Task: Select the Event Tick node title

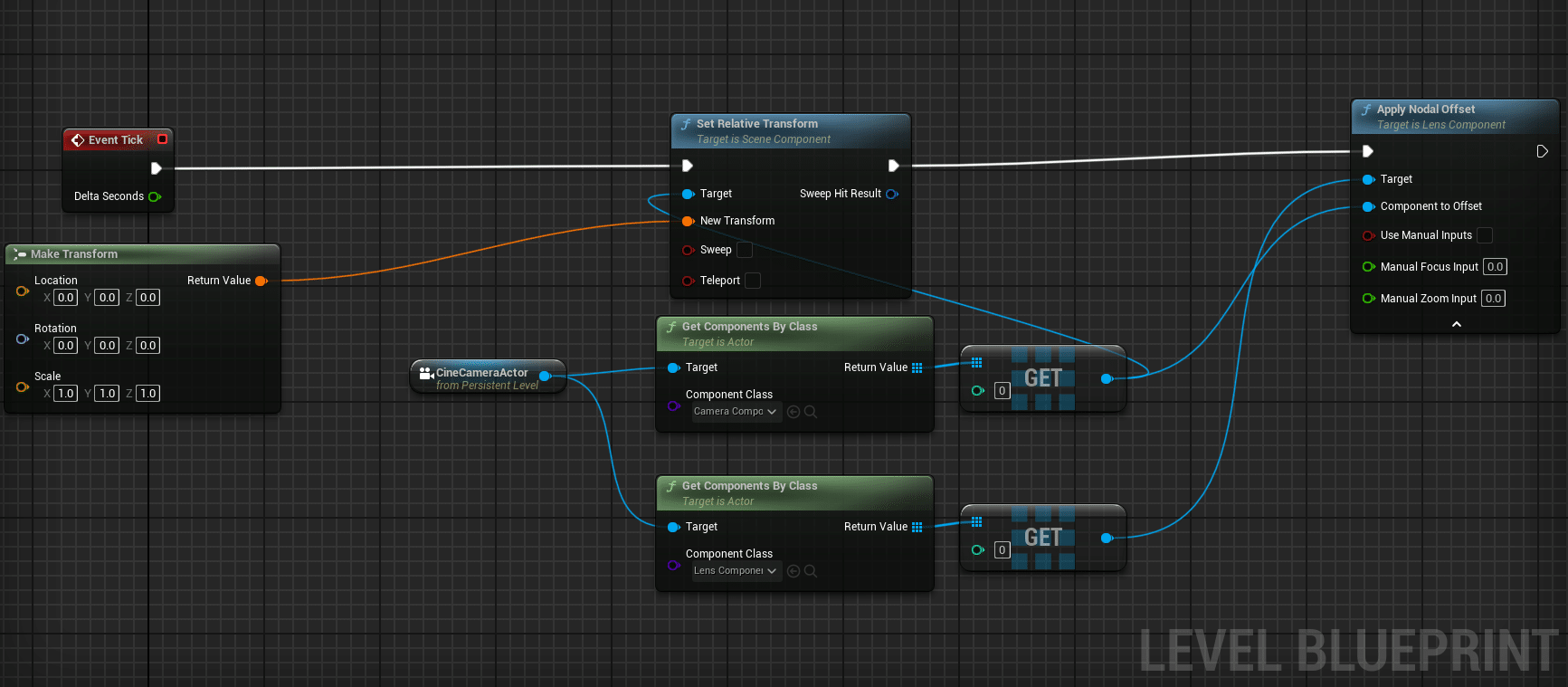Action: [x=116, y=140]
